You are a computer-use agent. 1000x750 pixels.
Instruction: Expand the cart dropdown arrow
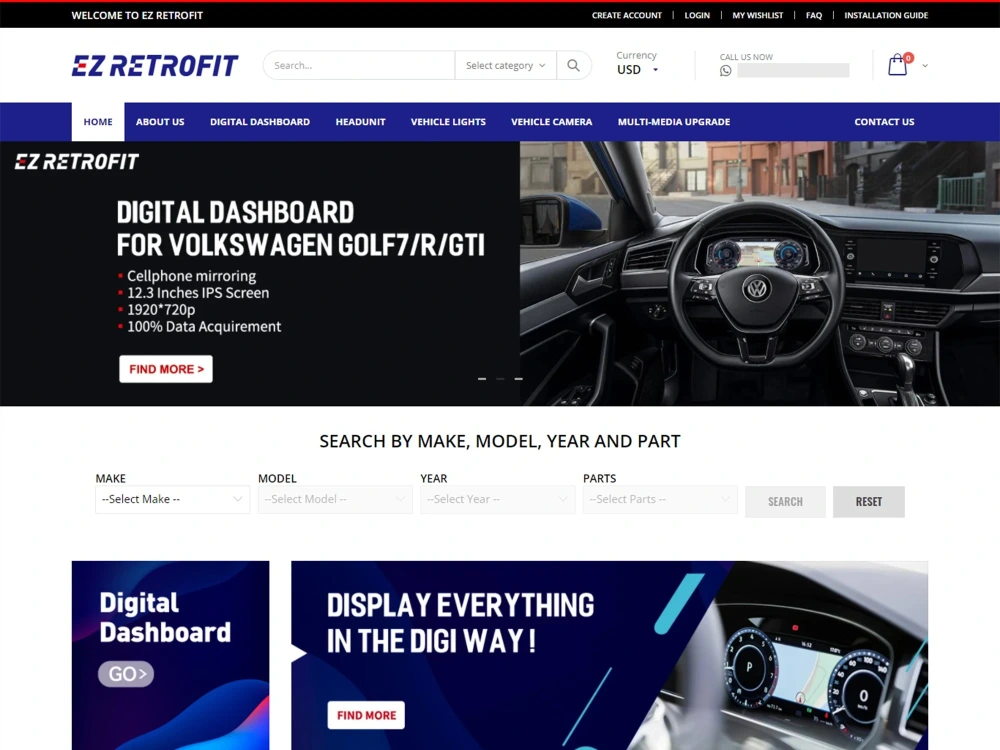pos(925,66)
